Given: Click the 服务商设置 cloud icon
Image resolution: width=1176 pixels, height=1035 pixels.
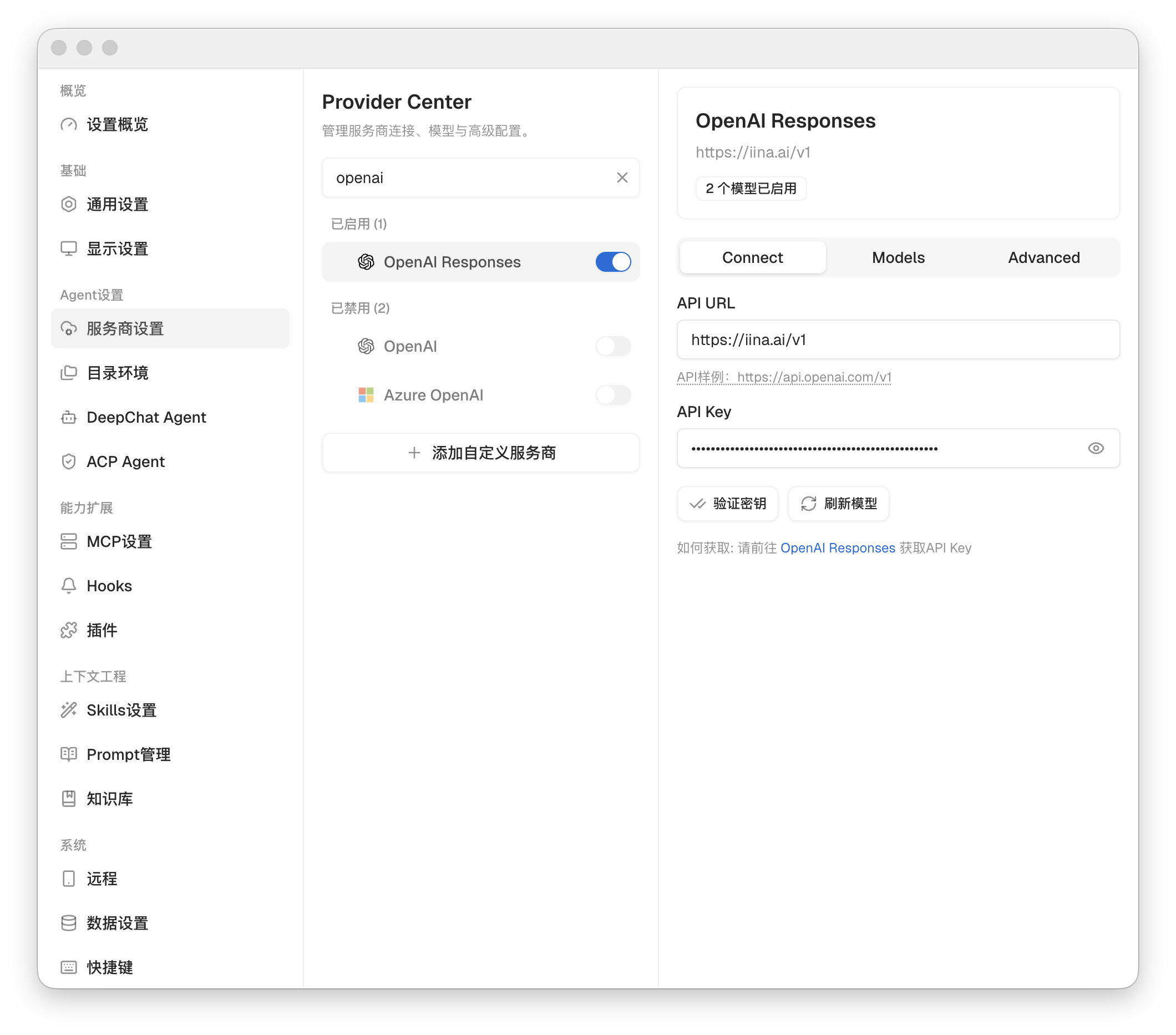Looking at the screenshot, I should (x=68, y=328).
